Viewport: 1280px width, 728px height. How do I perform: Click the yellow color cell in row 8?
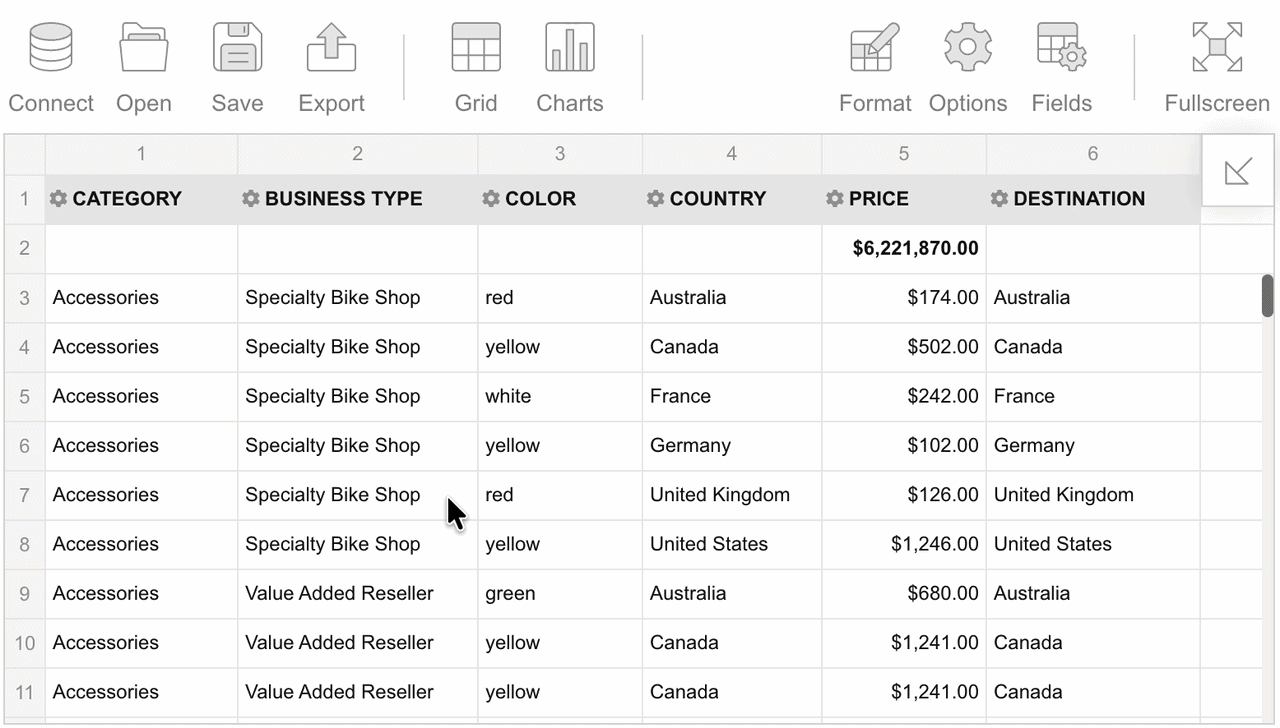click(560, 544)
